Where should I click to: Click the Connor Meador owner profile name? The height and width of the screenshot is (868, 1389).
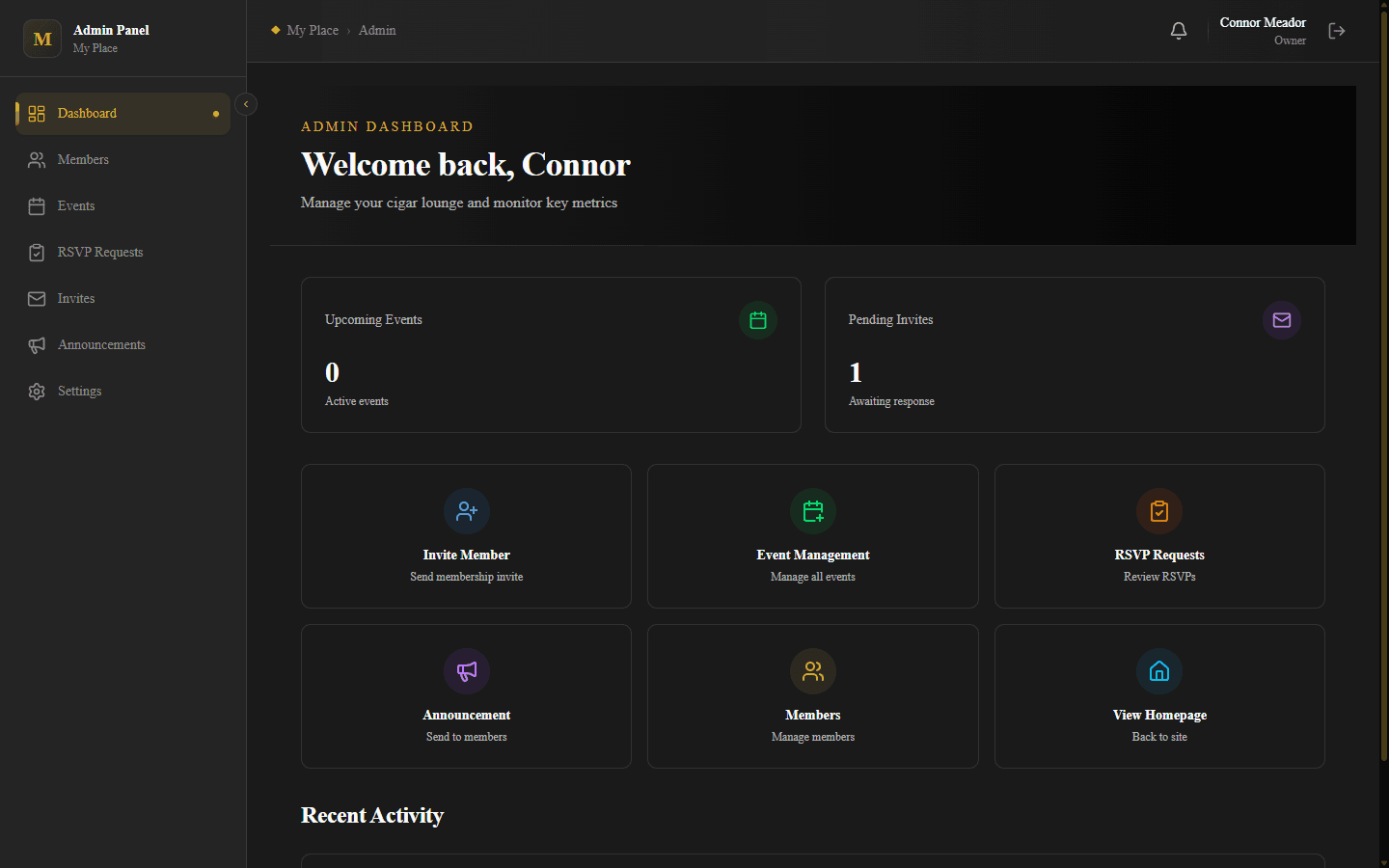click(x=1263, y=22)
